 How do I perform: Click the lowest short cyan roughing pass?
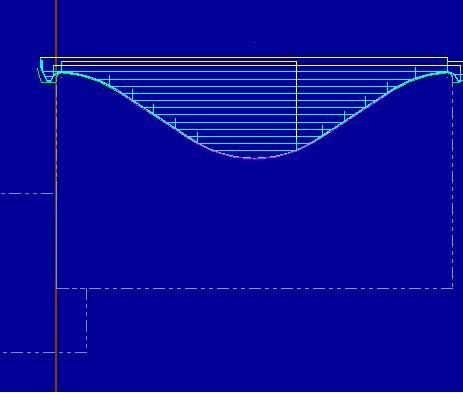coord(255,150)
